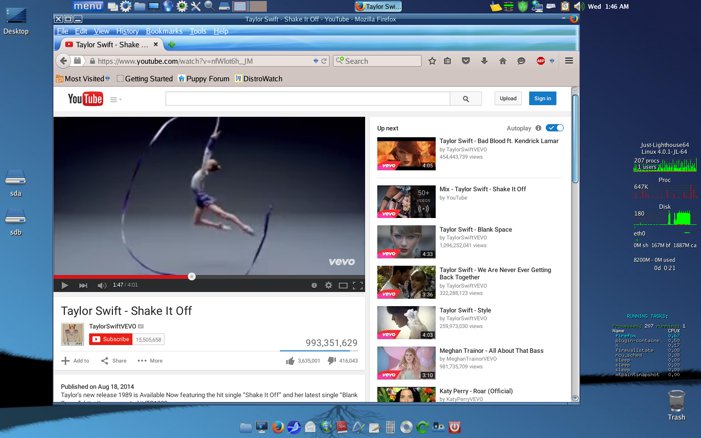
Task: Switch to theater mode view
Action: click(343, 285)
